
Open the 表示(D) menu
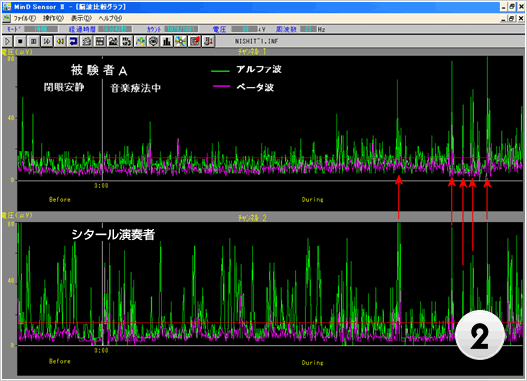pos(81,18)
